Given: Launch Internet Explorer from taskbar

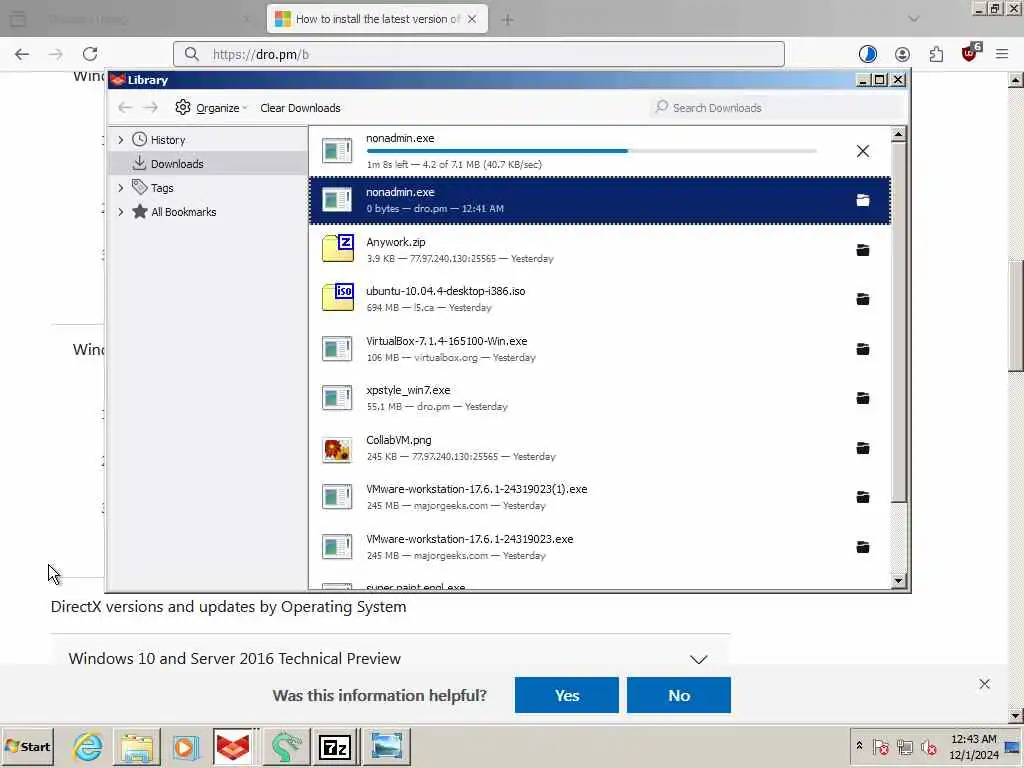Looking at the screenshot, I should pyautogui.click(x=88, y=746).
